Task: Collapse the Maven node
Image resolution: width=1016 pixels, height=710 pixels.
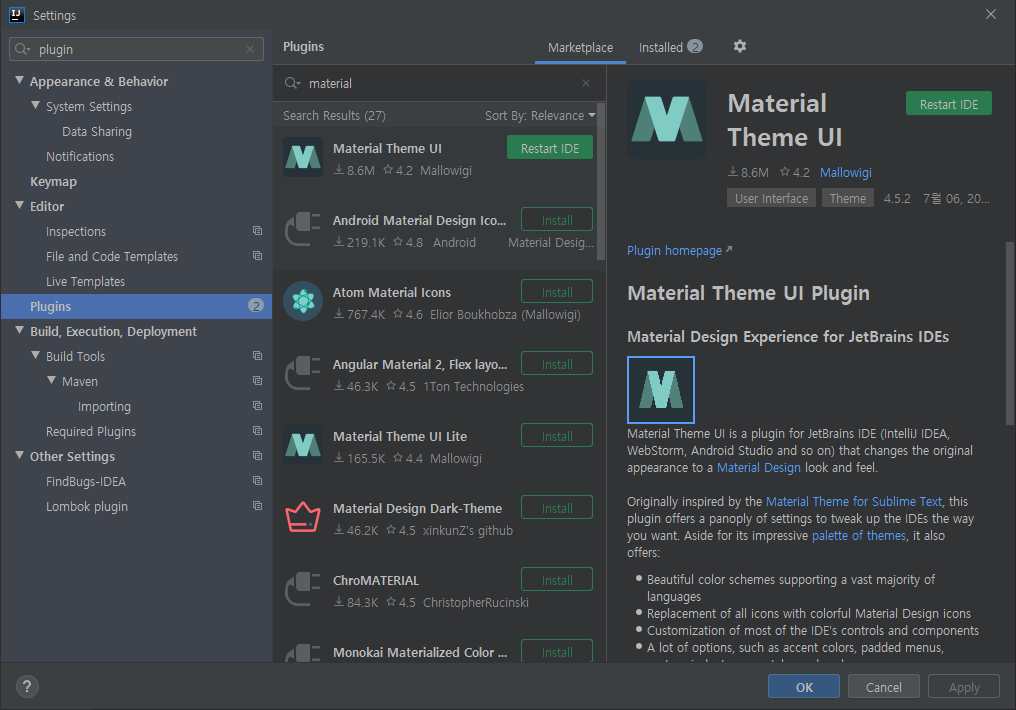Action: (x=52, y=380)
